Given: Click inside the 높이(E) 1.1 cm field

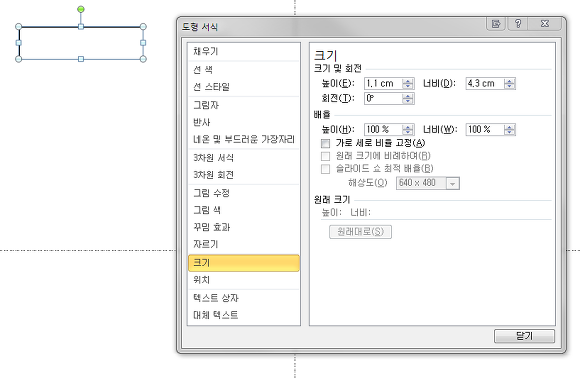Looking at the screenshot, I should (x=384, y=84).
